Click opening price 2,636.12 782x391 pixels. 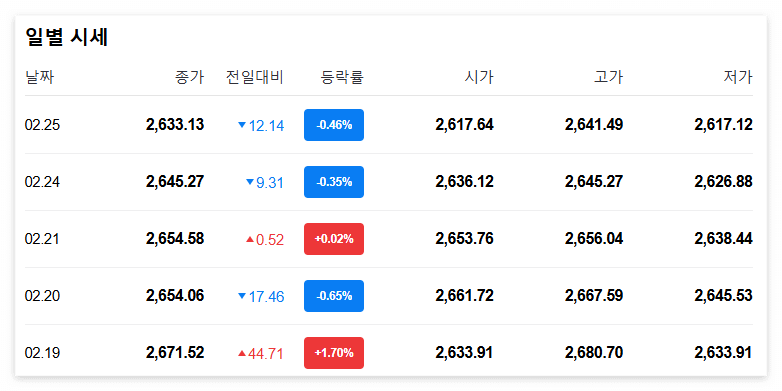464,182
